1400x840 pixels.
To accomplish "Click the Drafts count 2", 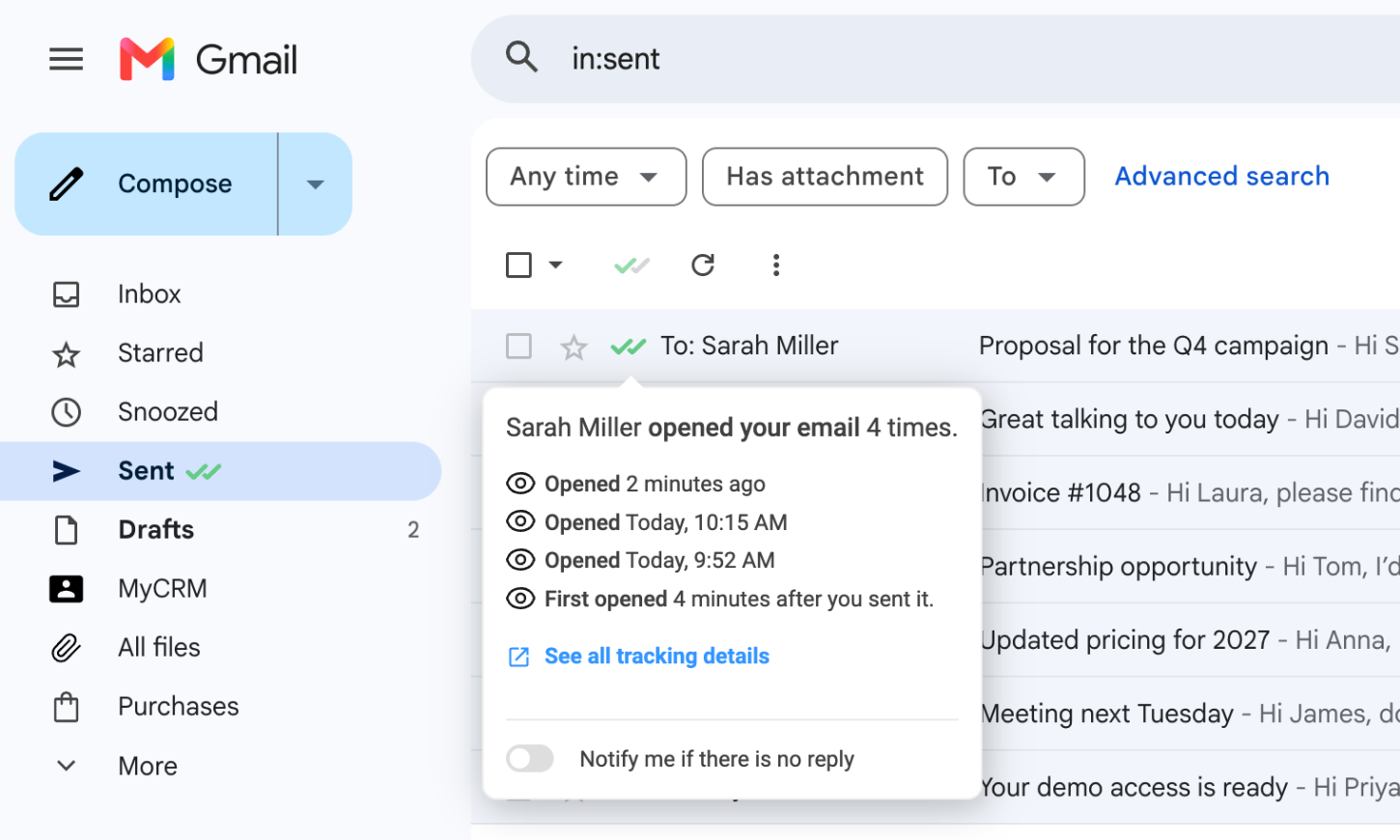I will (413, 530).
